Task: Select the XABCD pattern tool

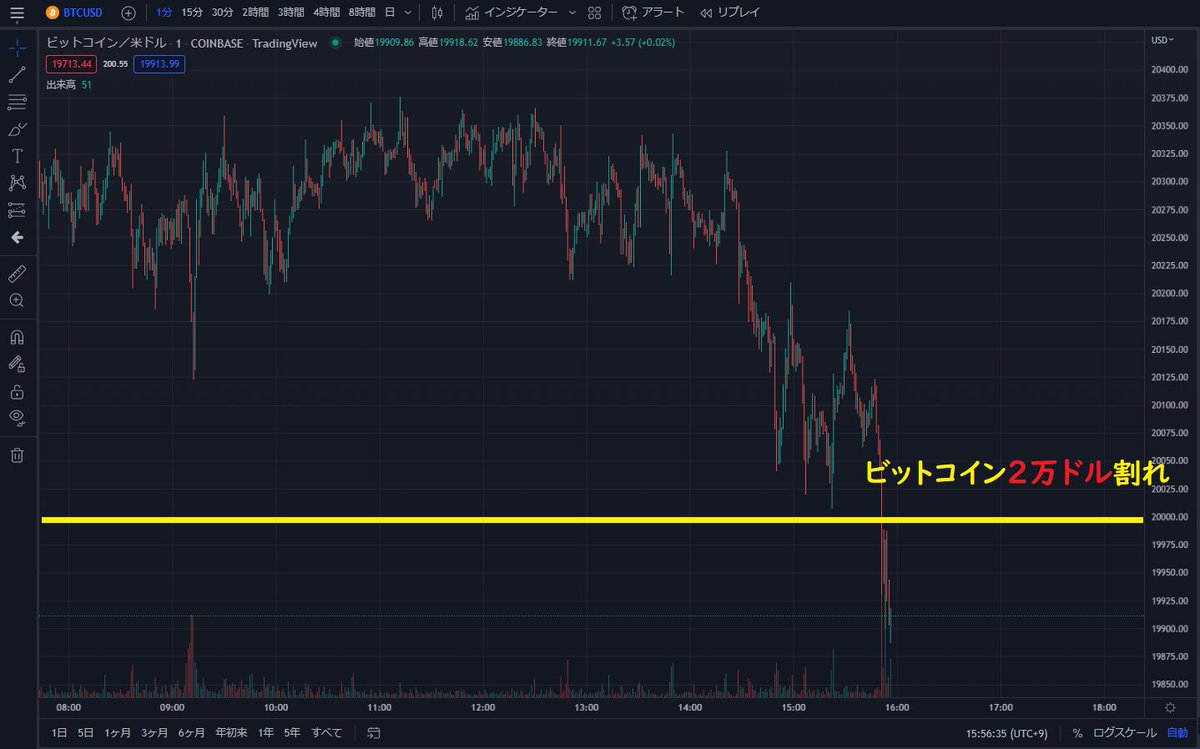Action: point(17,182)
